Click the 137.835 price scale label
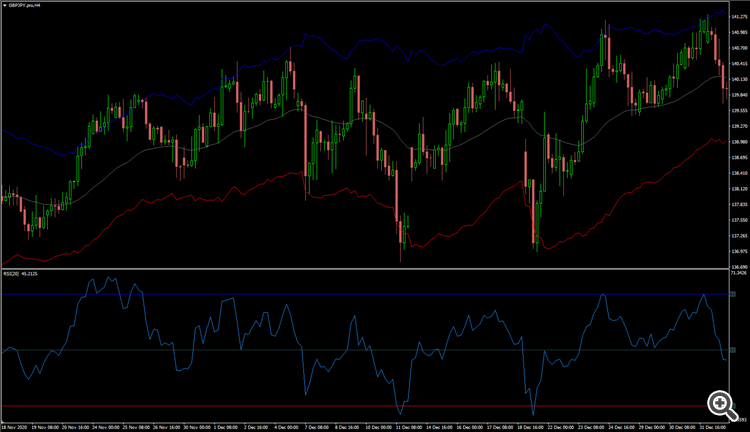This screenshot has height=432, width=750. point(739,204)
